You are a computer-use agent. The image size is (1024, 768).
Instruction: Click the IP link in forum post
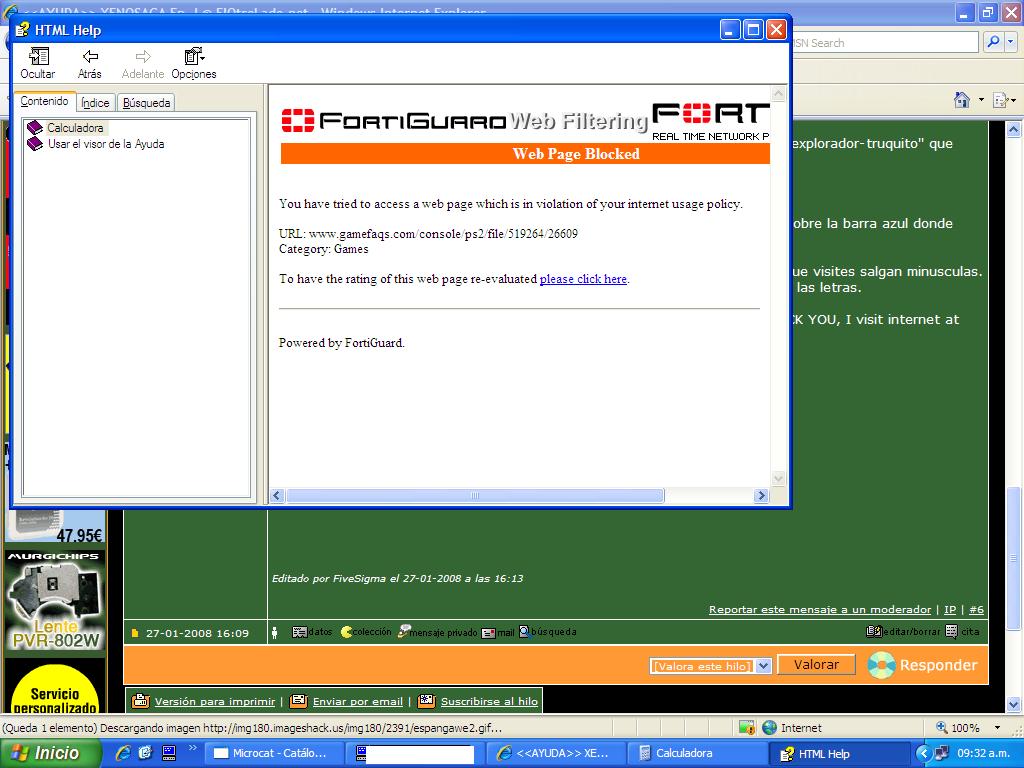pyautogui.click(x=950, y=609)
